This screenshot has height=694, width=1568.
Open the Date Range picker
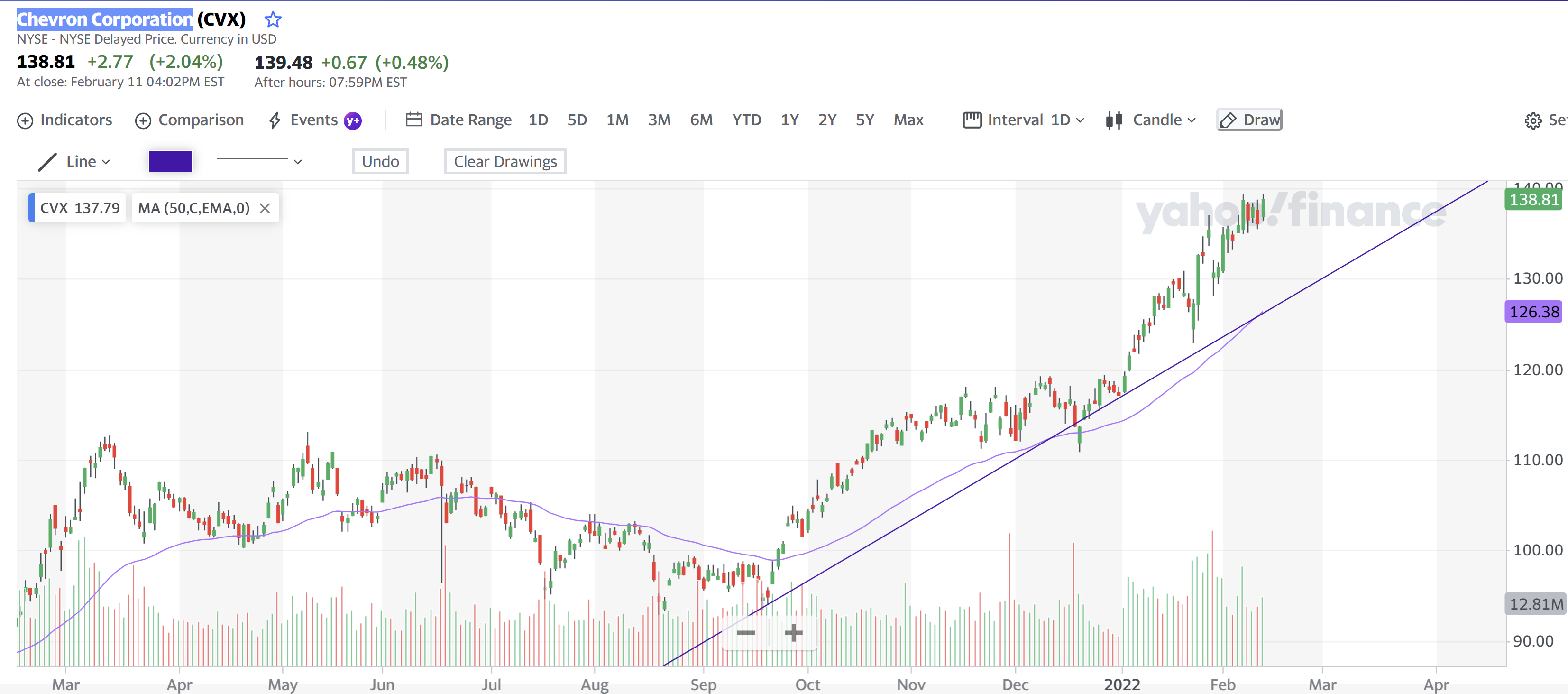(x=458, y=120)
